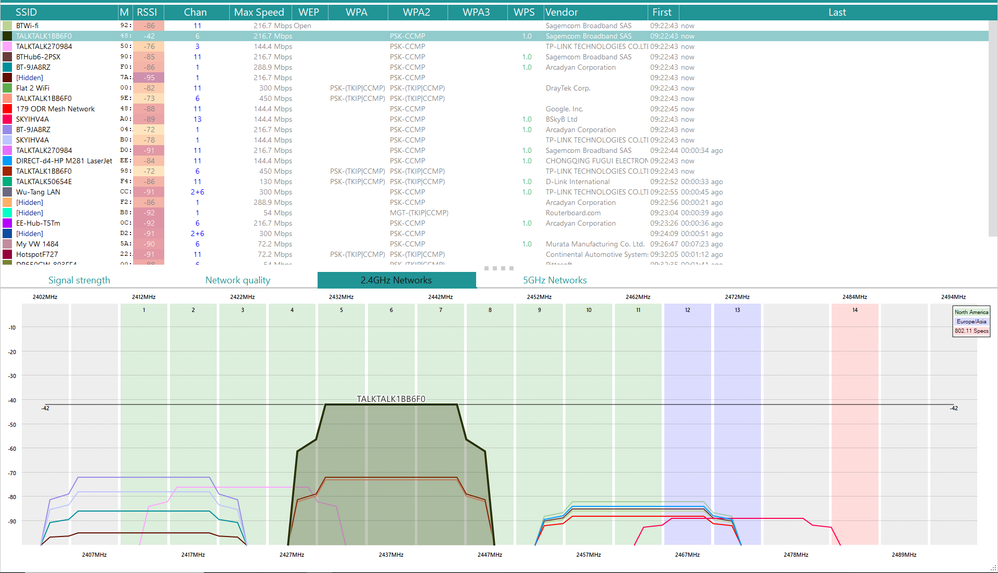Click the channel 13 band in the graph

tap(737, 424)
